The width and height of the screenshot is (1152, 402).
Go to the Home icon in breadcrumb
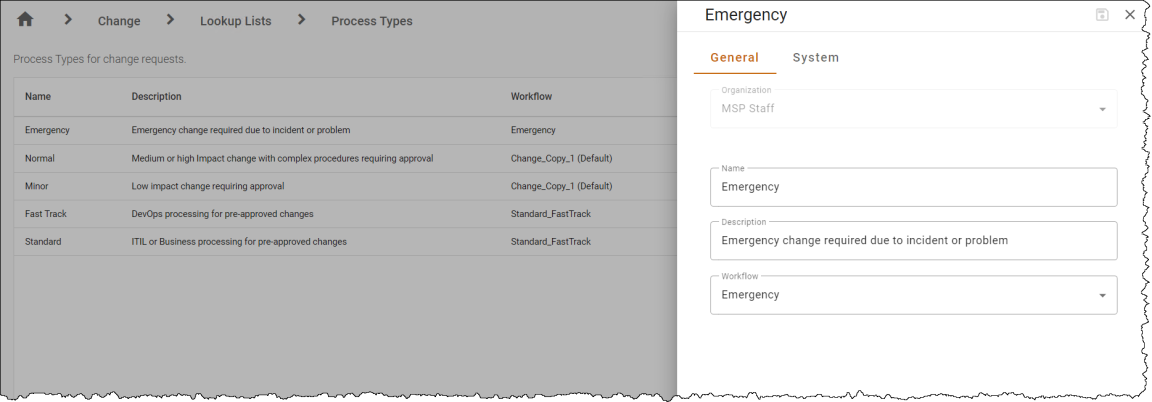point(25,20)
